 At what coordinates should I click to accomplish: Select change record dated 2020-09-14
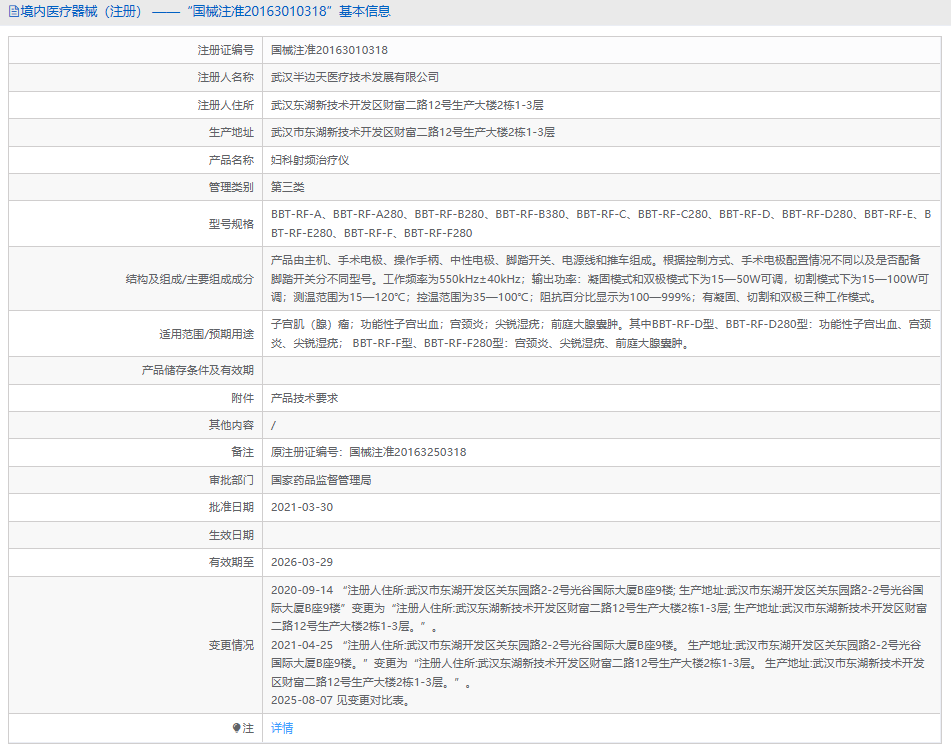[x=599, y=608]
